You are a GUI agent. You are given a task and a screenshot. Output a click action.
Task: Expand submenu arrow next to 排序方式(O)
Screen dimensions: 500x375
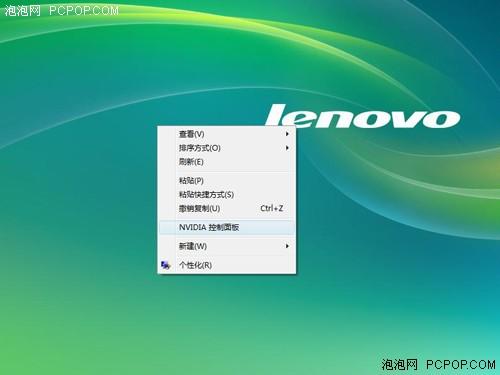(287, 148)
